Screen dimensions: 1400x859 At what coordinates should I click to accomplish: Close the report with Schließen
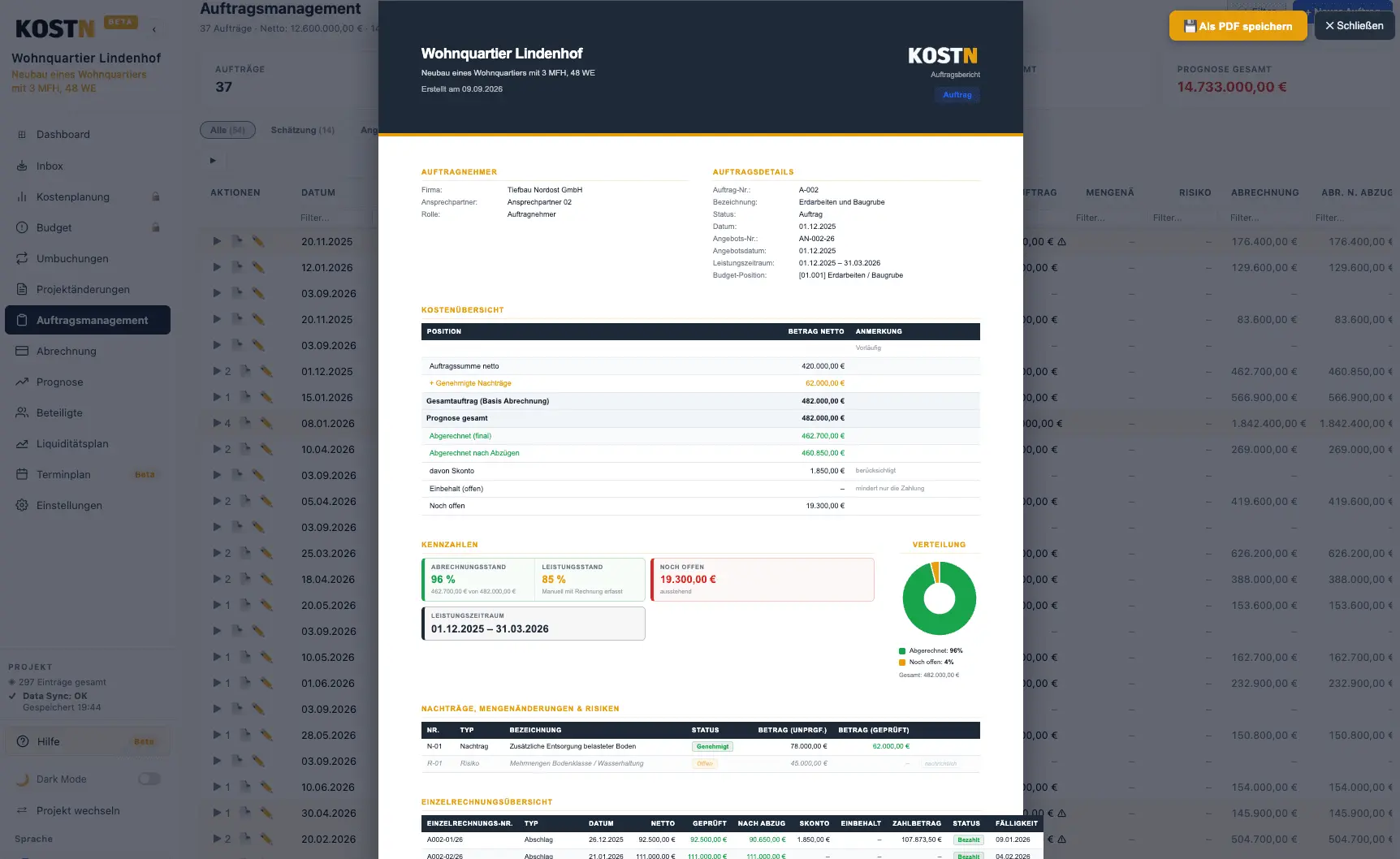pos(1355,26)
